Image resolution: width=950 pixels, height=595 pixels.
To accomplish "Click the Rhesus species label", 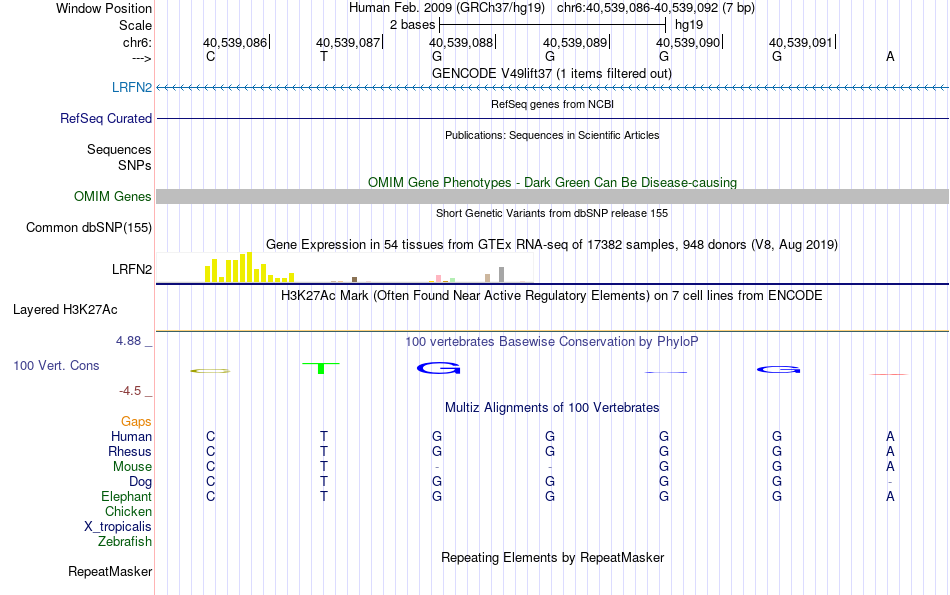I will point(130,451).
